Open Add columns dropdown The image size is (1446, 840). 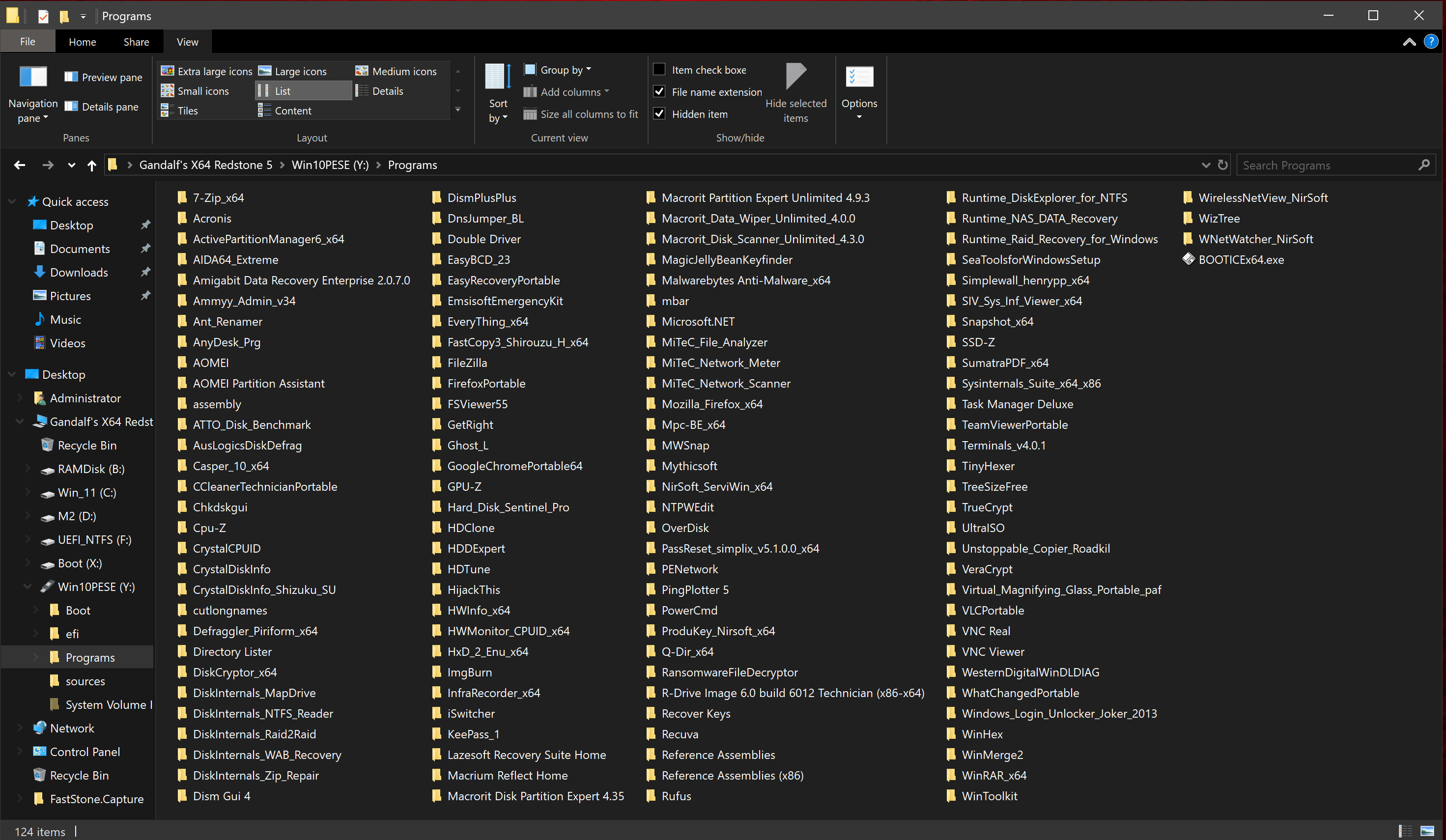(x=567, y=92)
